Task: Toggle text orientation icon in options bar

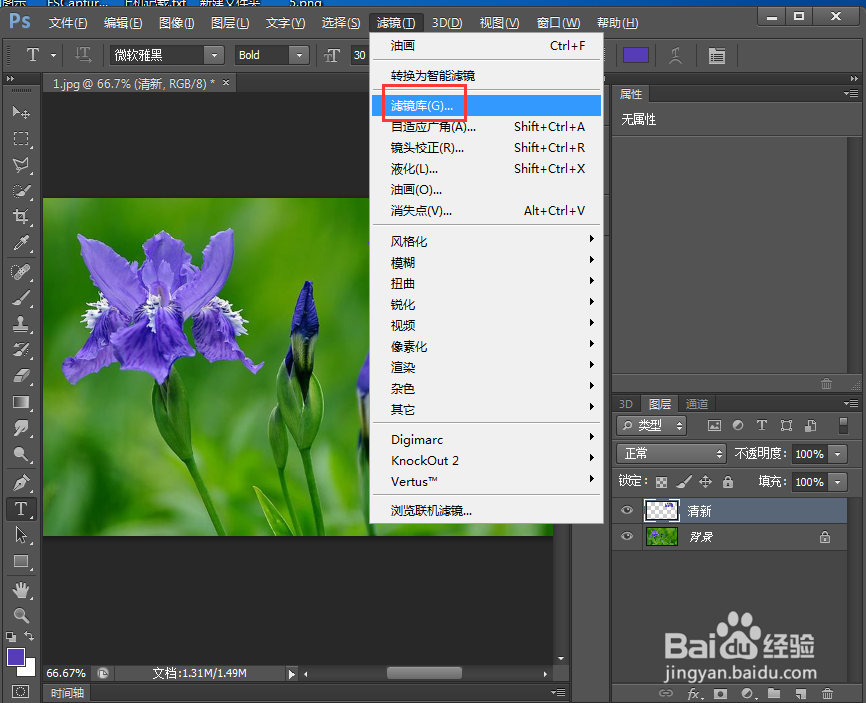Action: pos(83,55)
